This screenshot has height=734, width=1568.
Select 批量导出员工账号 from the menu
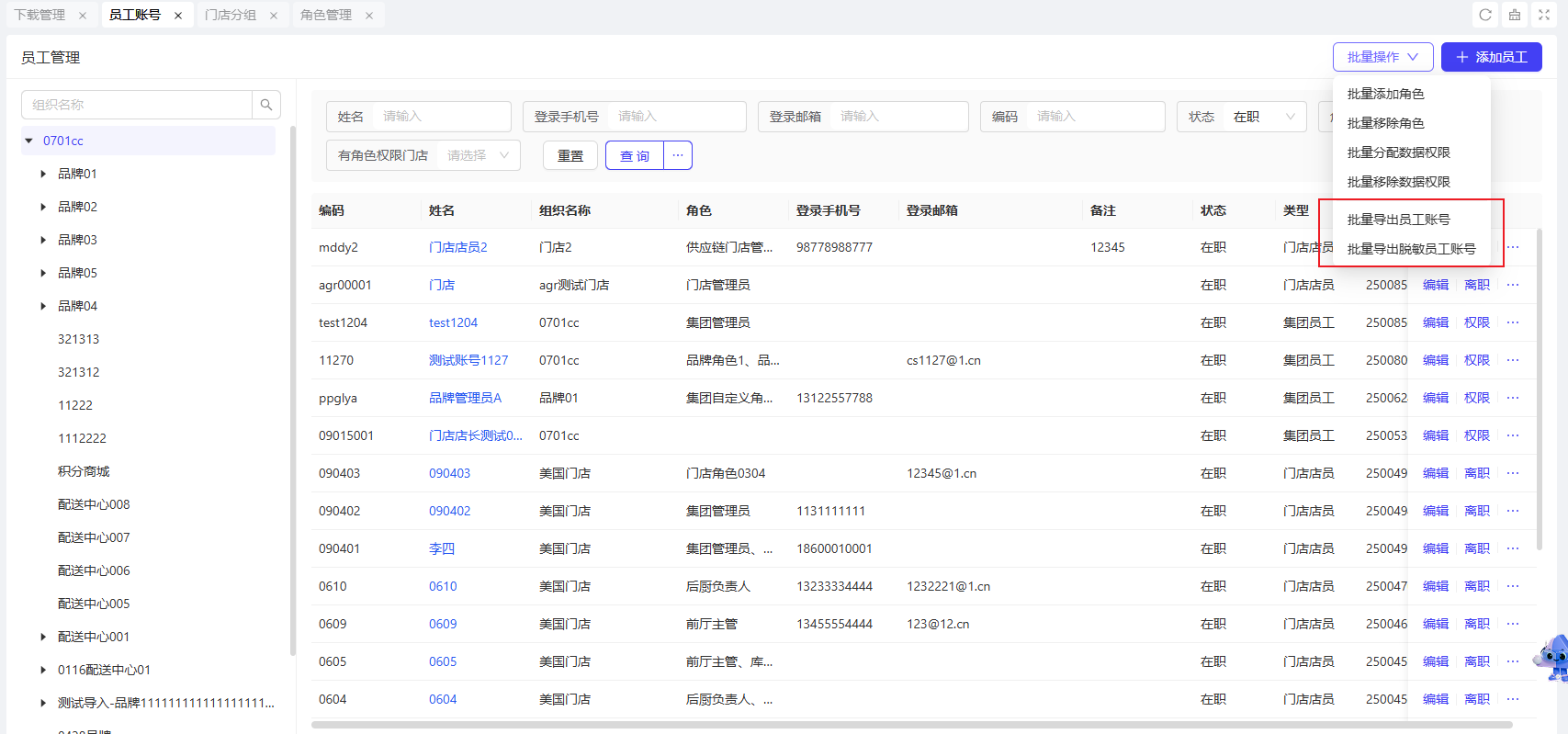(1398, 220)
